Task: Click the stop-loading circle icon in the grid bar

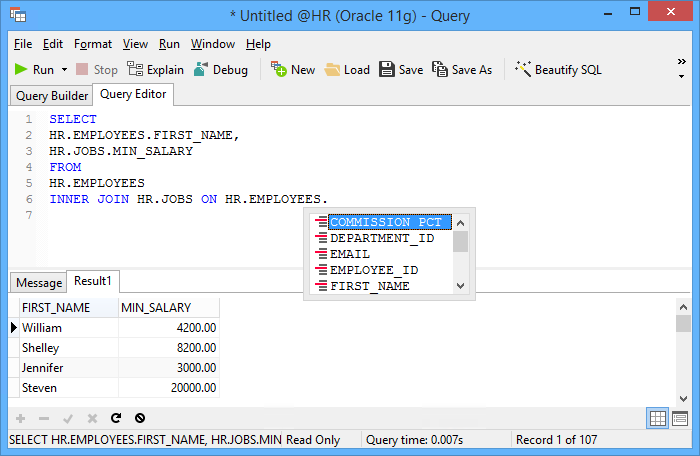Action: pyautogui.click(x=140, y=418)
